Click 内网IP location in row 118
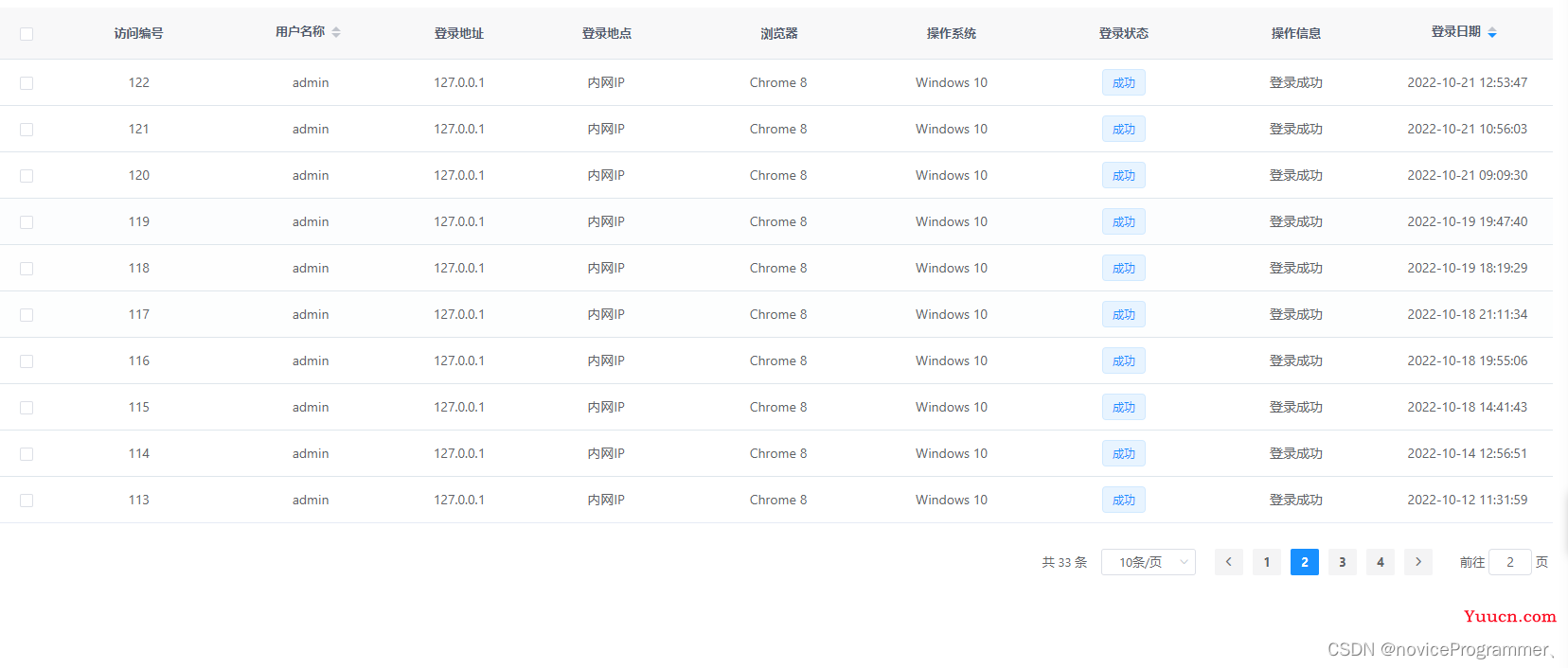 point(606,268)
